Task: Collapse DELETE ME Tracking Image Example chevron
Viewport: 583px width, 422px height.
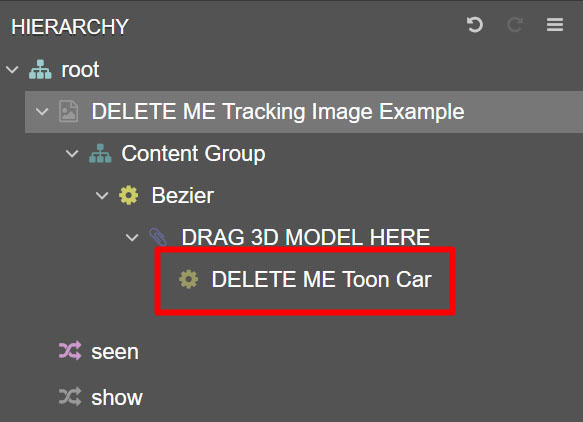Action: point(42,112)
